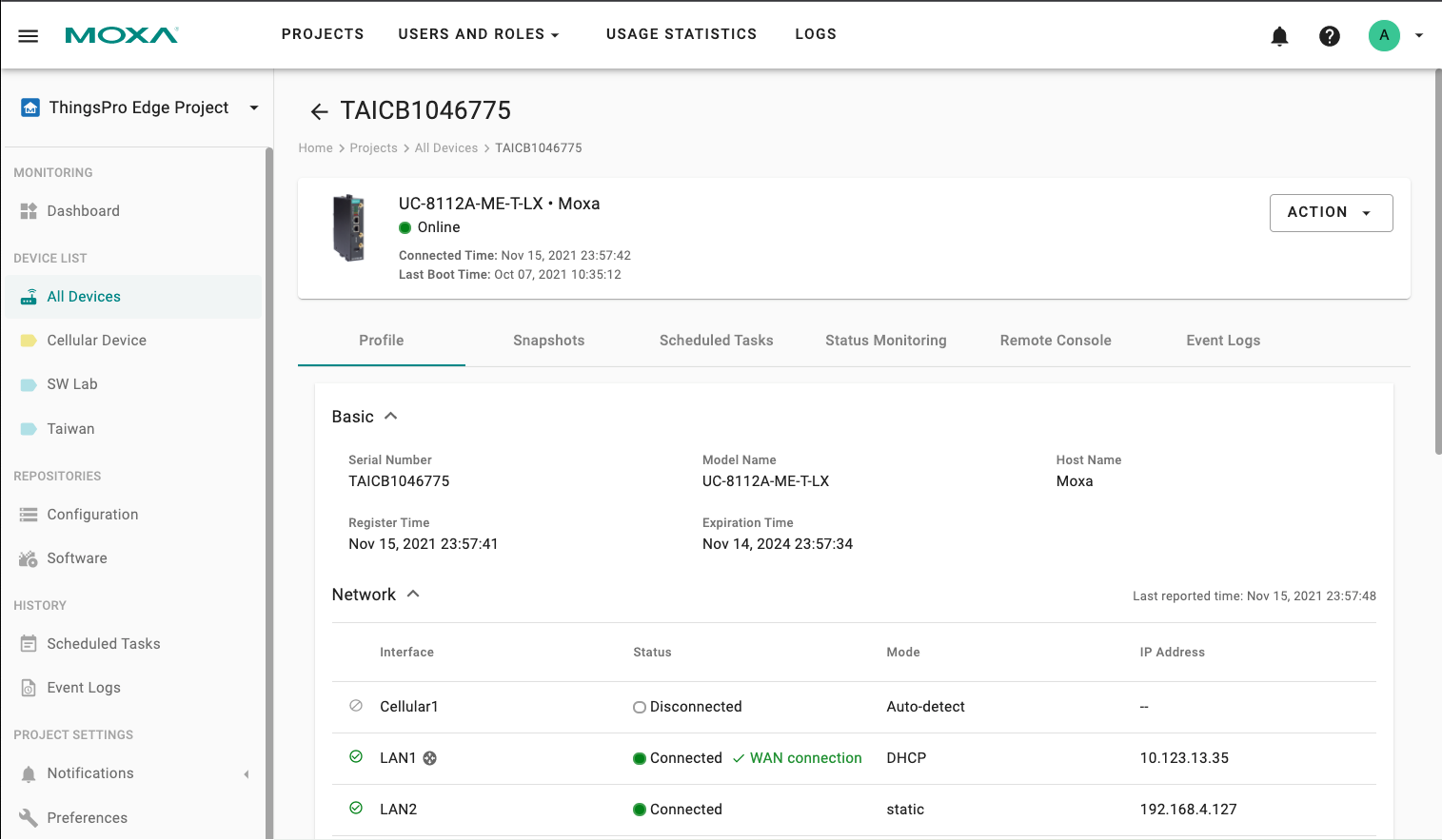
Task: Click the user avatar A
Action: pyautogui.click(x=1384, y=35)
